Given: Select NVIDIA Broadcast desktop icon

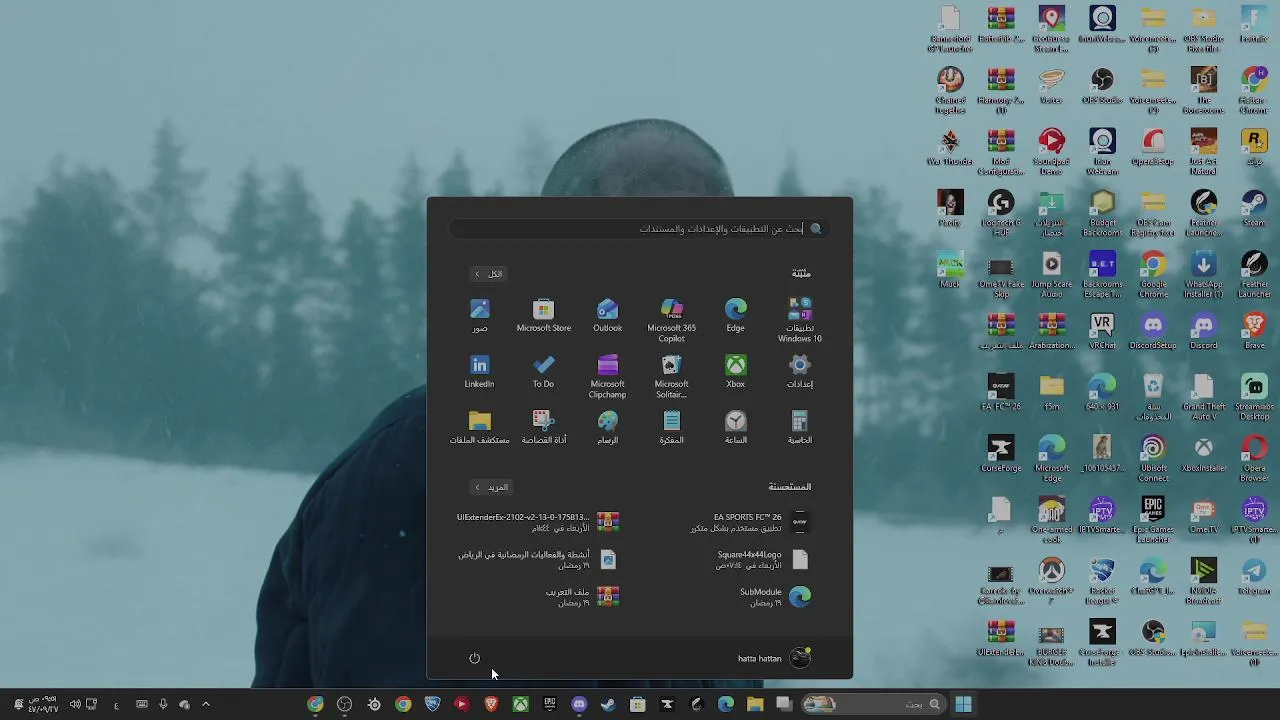Looking at the screenshot, I should [1204, 580].
